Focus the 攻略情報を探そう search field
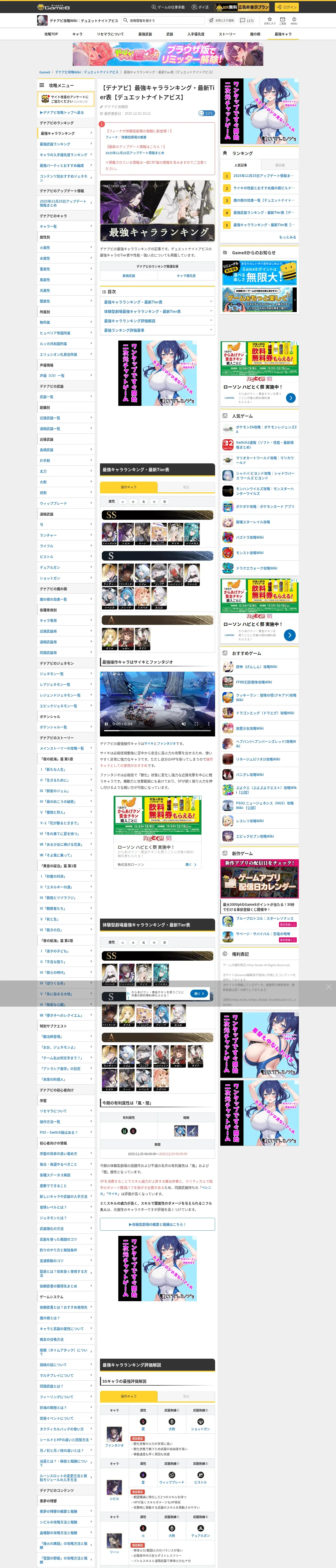336x1568 pixels. [162, 21]
